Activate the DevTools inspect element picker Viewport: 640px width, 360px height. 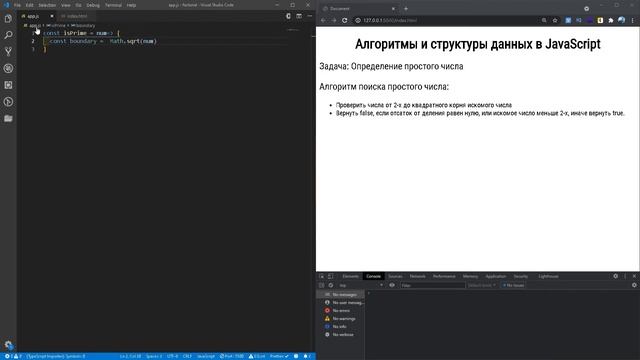[x=322, y=276]
